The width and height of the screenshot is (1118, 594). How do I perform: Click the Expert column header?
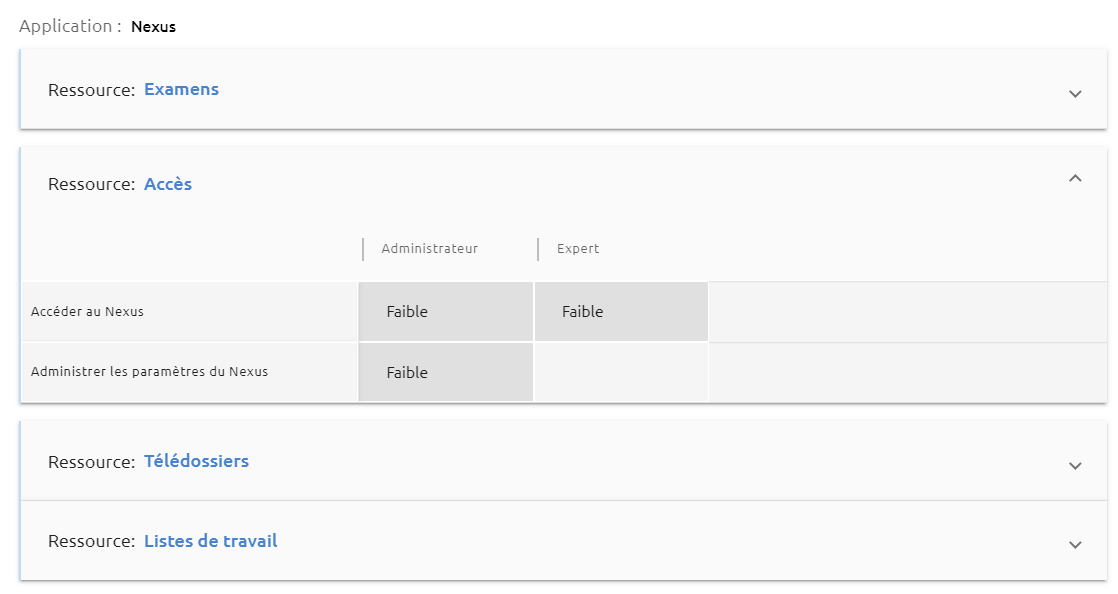578,249
